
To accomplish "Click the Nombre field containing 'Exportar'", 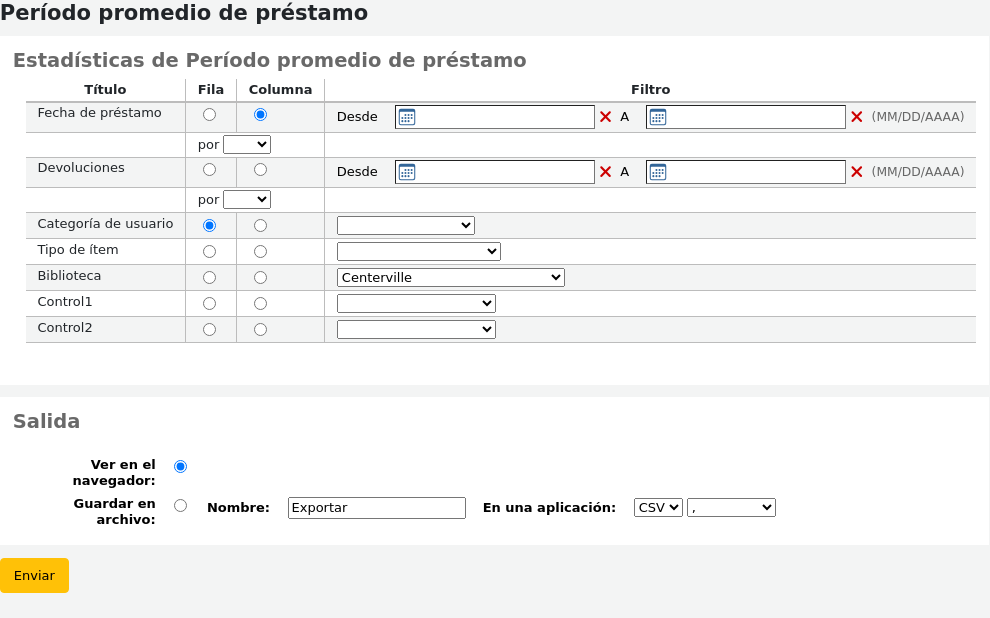I will pyautogui.click(x=376, y=507).
